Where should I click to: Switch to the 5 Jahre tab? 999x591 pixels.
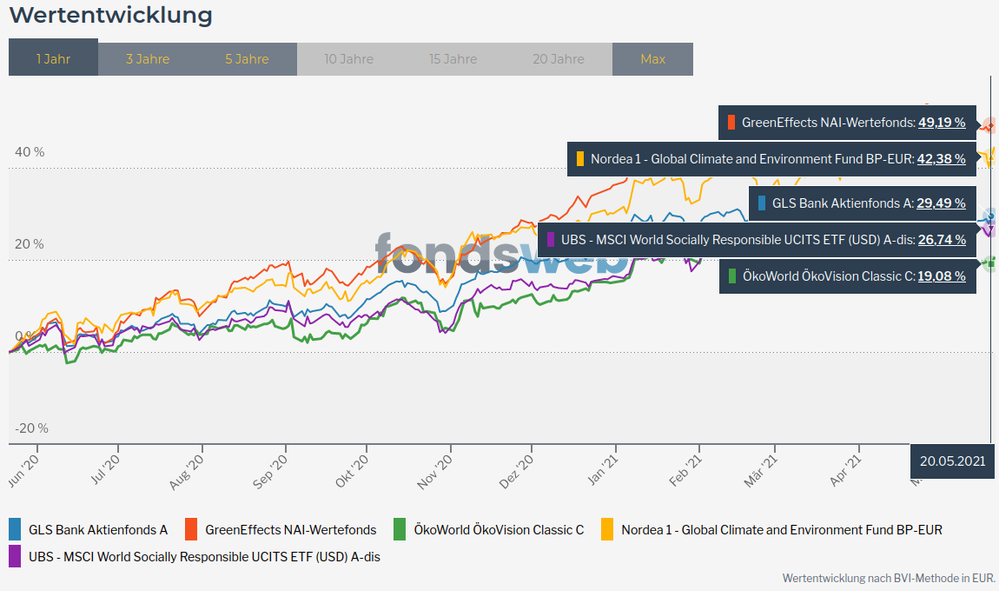tap(247, 59)
